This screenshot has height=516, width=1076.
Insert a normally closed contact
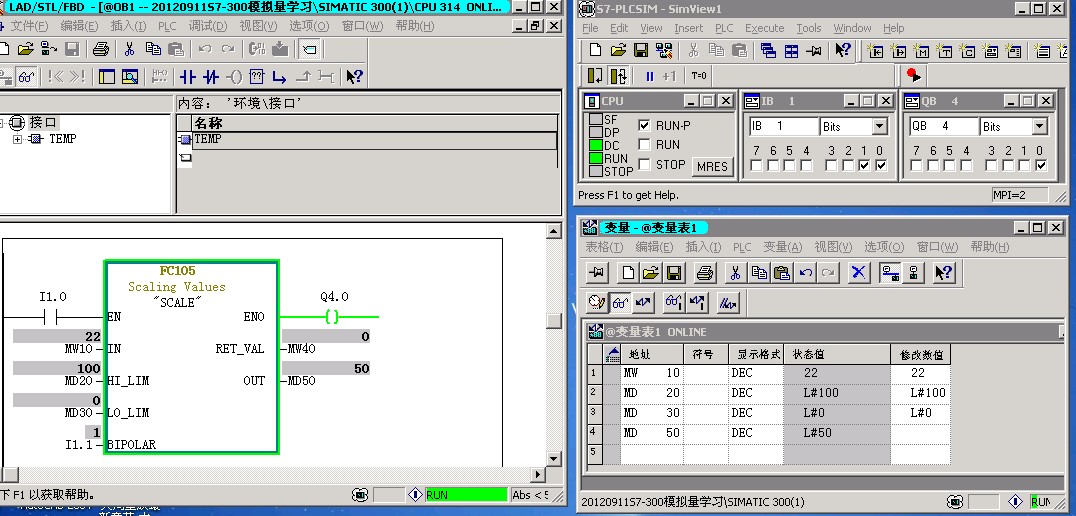pyautogui.click(x=210, y=76)
